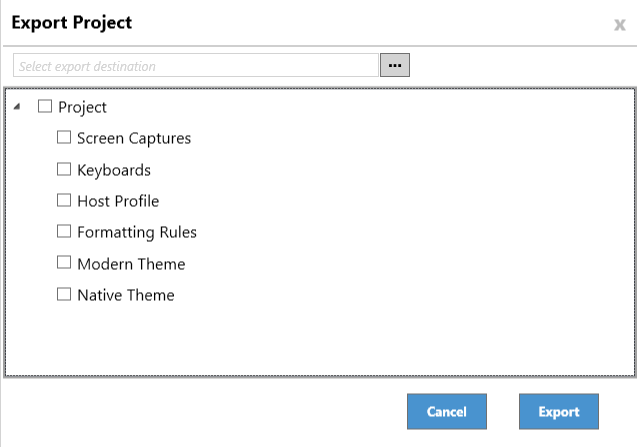Toggle the Formatting Rules checkbox

click(x=64, y=232)
